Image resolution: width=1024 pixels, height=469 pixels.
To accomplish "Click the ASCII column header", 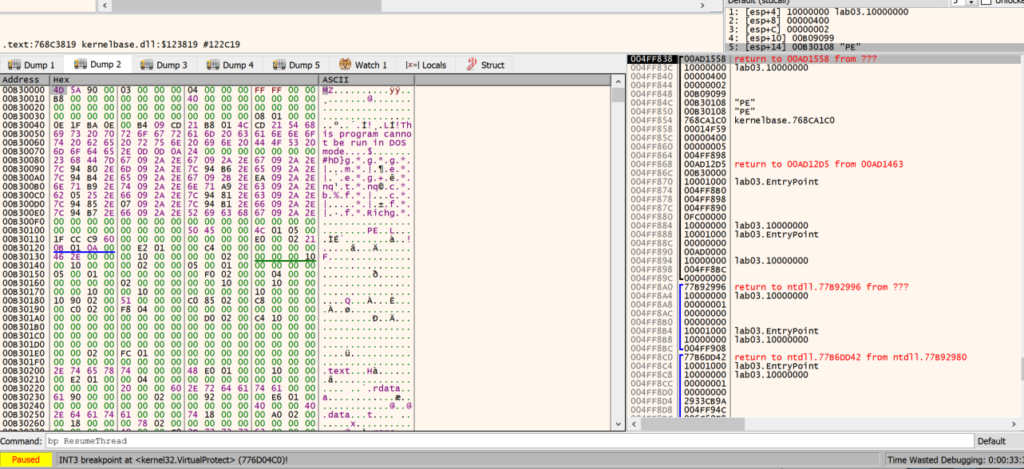I will tap(366, 80).
